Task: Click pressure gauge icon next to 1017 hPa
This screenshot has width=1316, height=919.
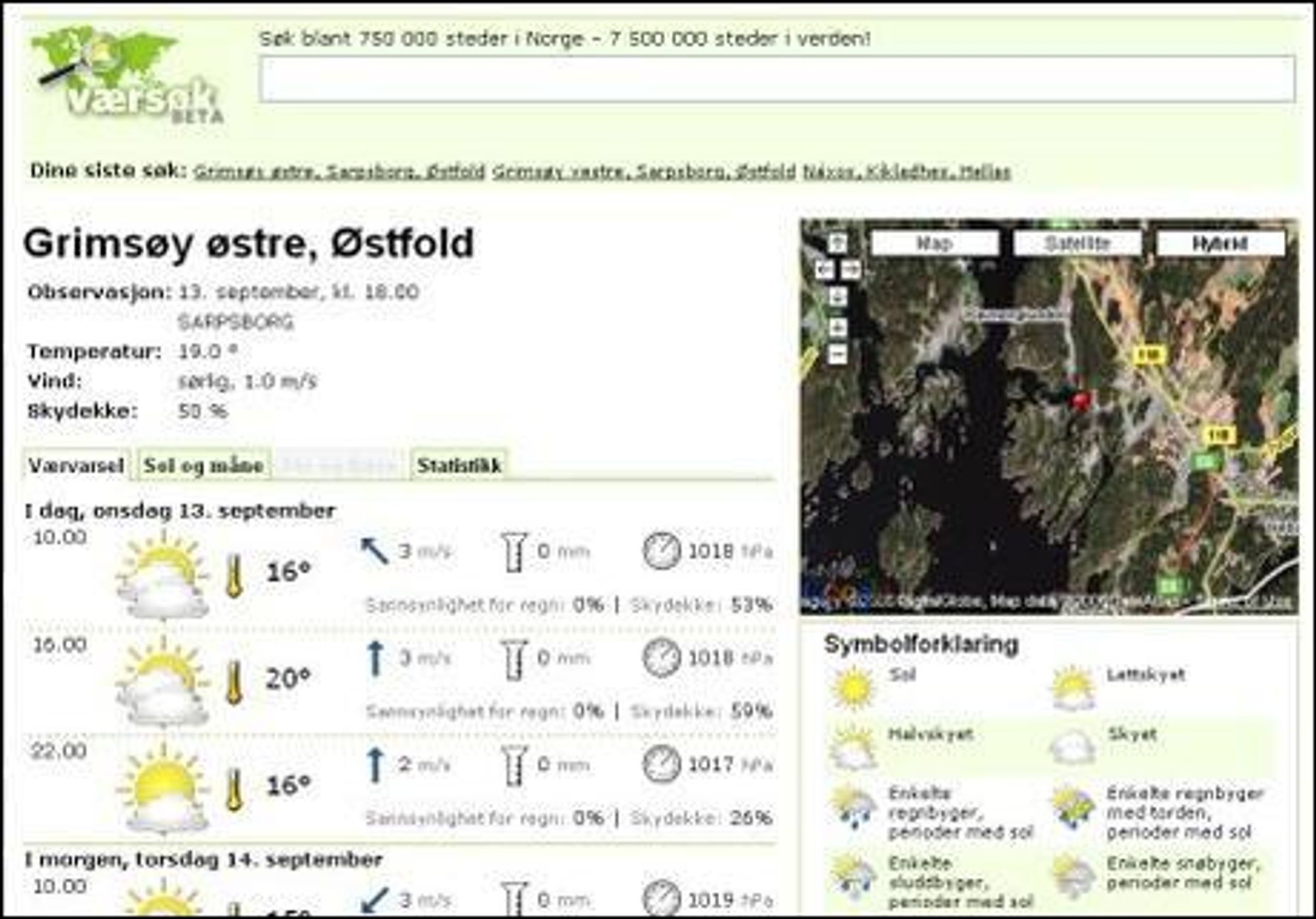Action: click(x=661, y=765)
